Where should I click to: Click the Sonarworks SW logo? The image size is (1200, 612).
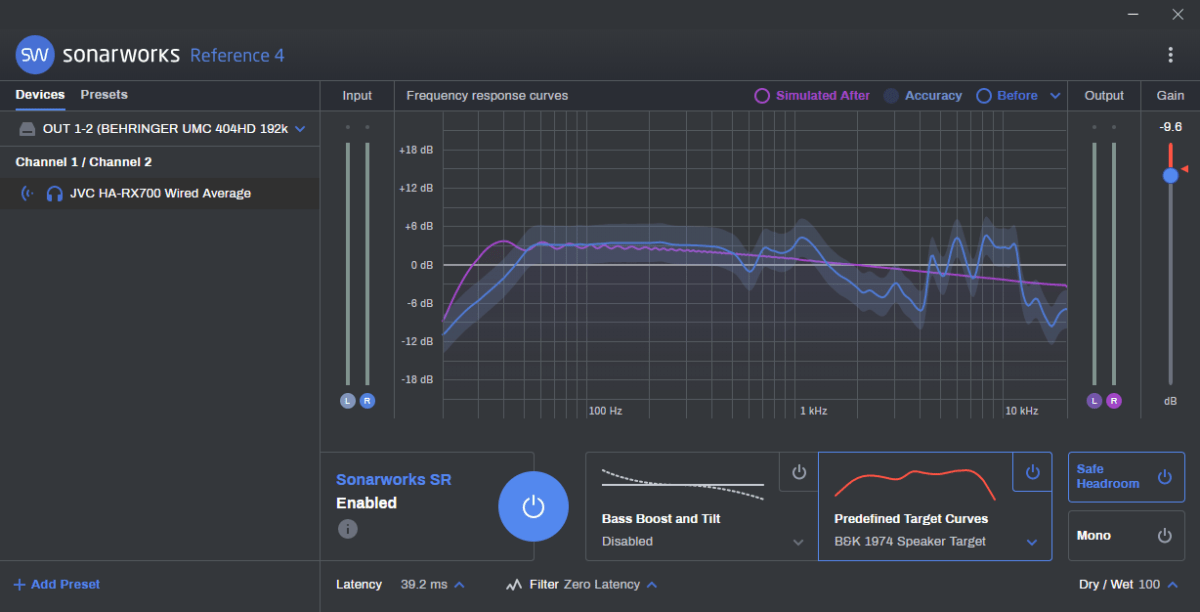[35, 55]
